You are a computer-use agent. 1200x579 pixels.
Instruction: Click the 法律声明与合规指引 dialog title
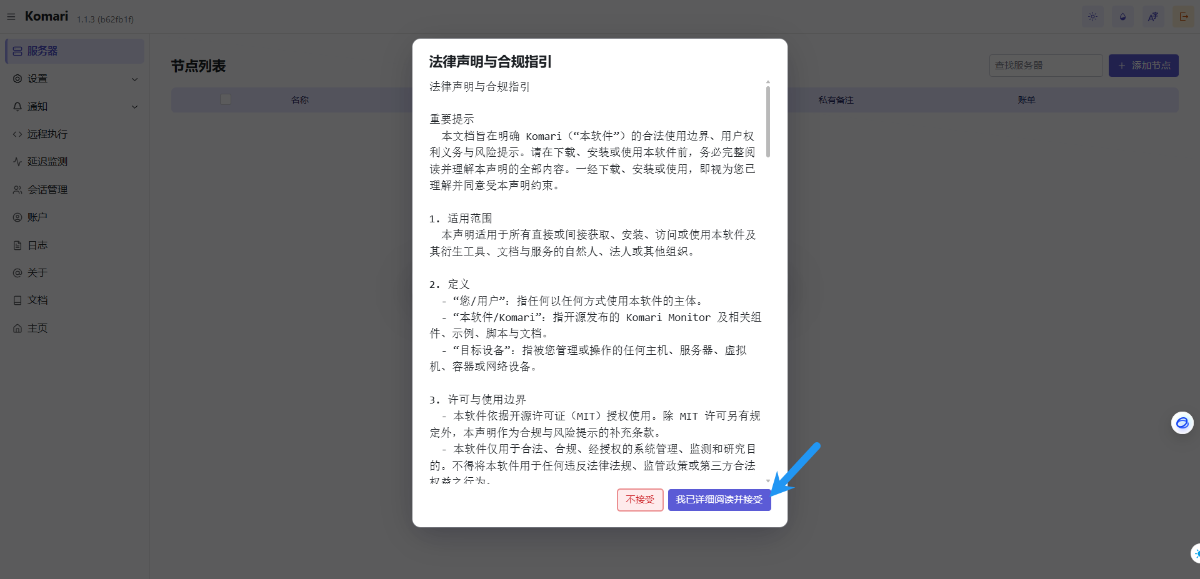pyautogui.click(x=490, y=62)
